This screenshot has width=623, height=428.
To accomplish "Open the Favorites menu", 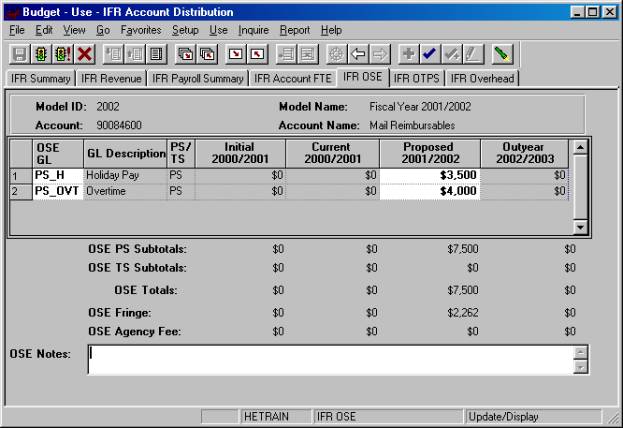I will coord(140,30).
